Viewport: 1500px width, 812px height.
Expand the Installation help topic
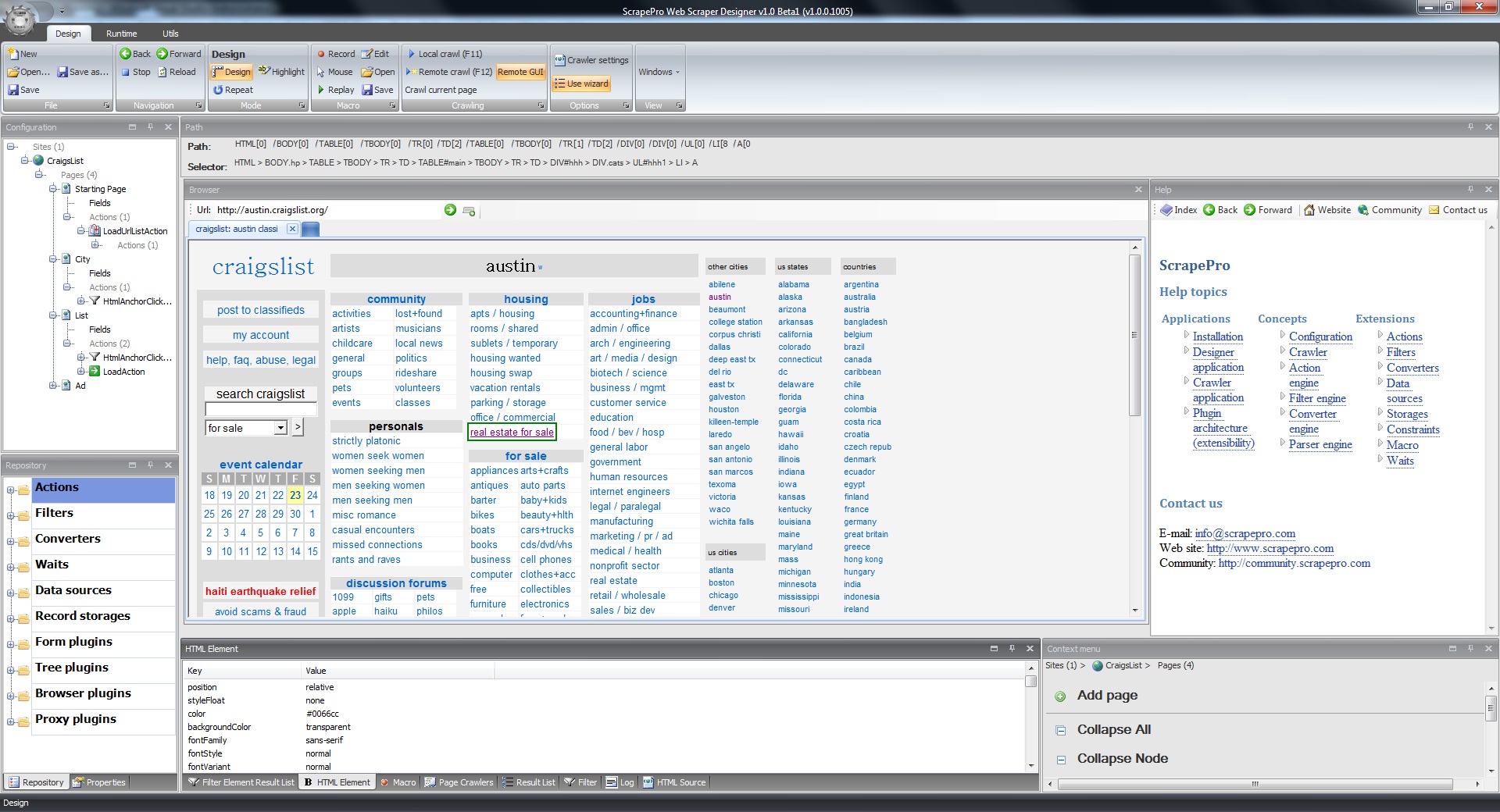pos(1187,335)
